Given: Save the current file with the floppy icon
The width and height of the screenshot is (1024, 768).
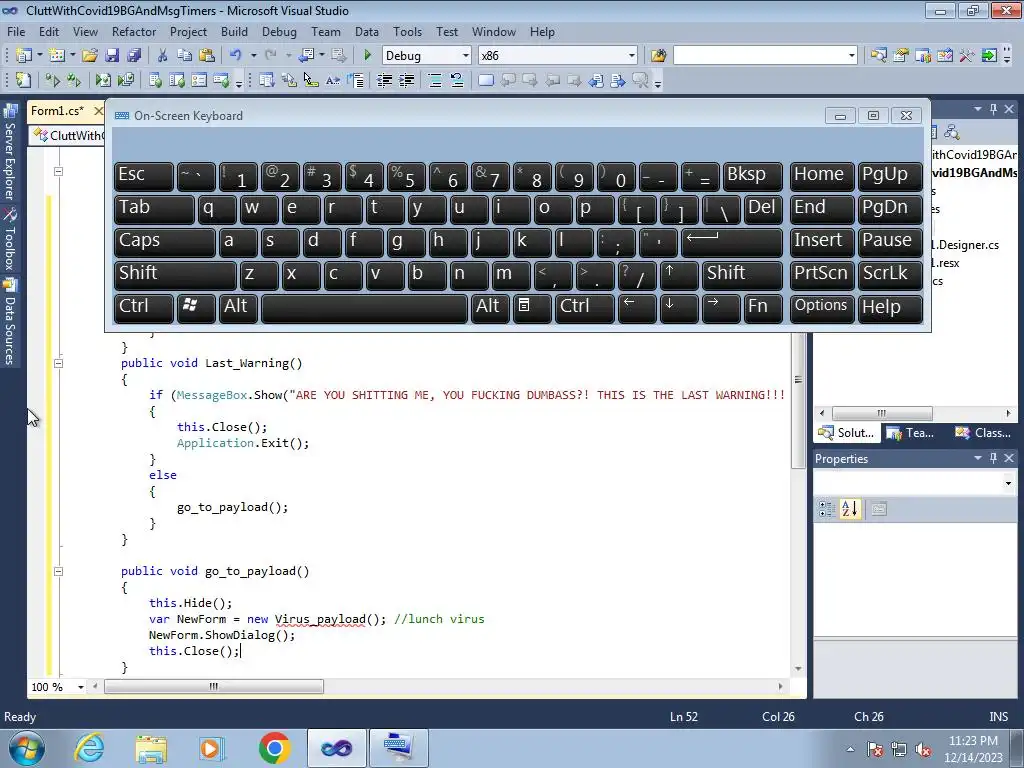Looking at the screenshot, I should pos(112,56).
